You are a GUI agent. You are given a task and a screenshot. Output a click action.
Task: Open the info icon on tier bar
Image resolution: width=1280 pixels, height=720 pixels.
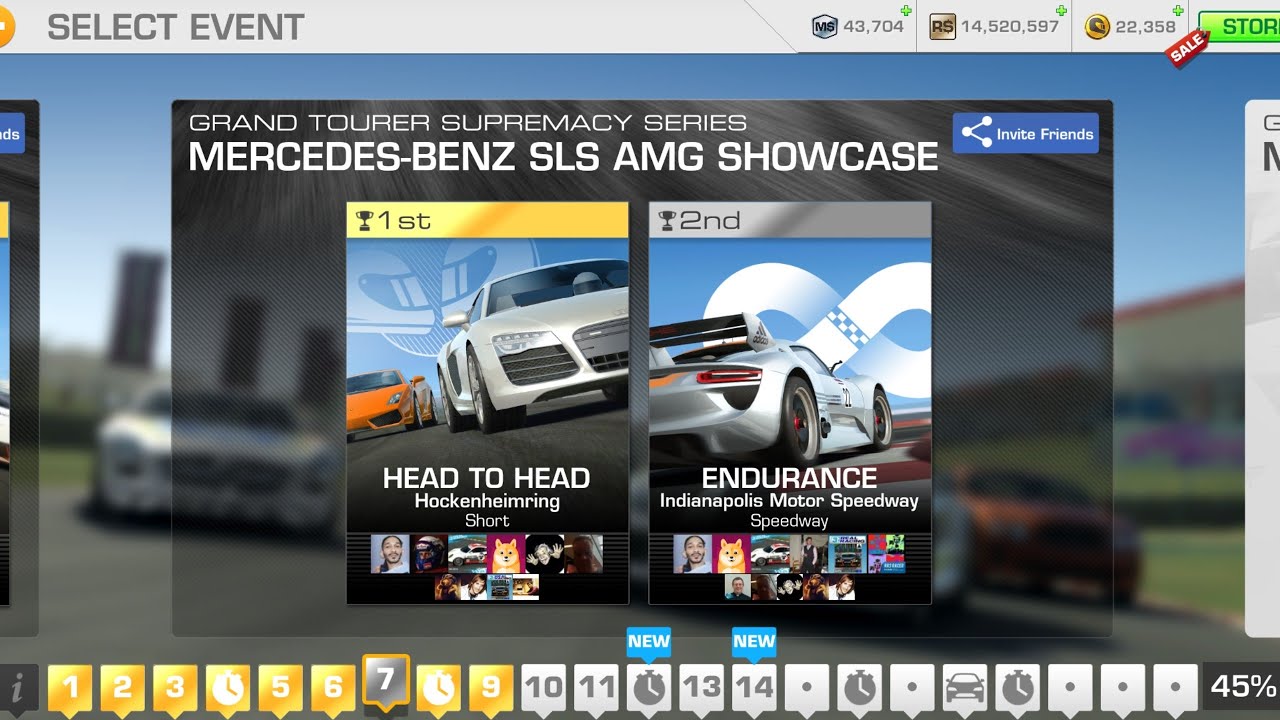[19, 688]
